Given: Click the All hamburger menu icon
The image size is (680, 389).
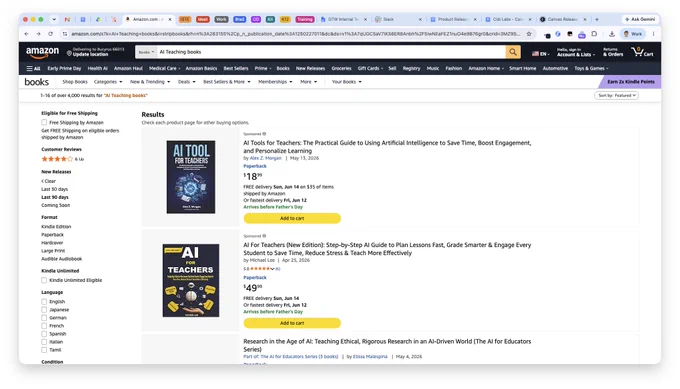Looking at the screenshot, I should pos(33,69).
